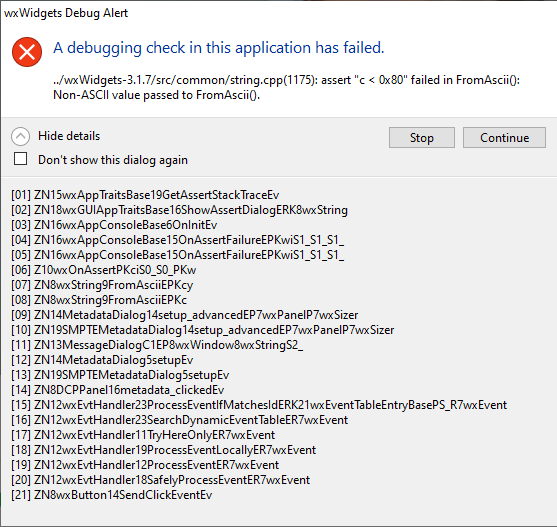Select stack frame 01 GetAssertStackTraceEv
This screenshot has height=527, width=557.
[145, 195]
